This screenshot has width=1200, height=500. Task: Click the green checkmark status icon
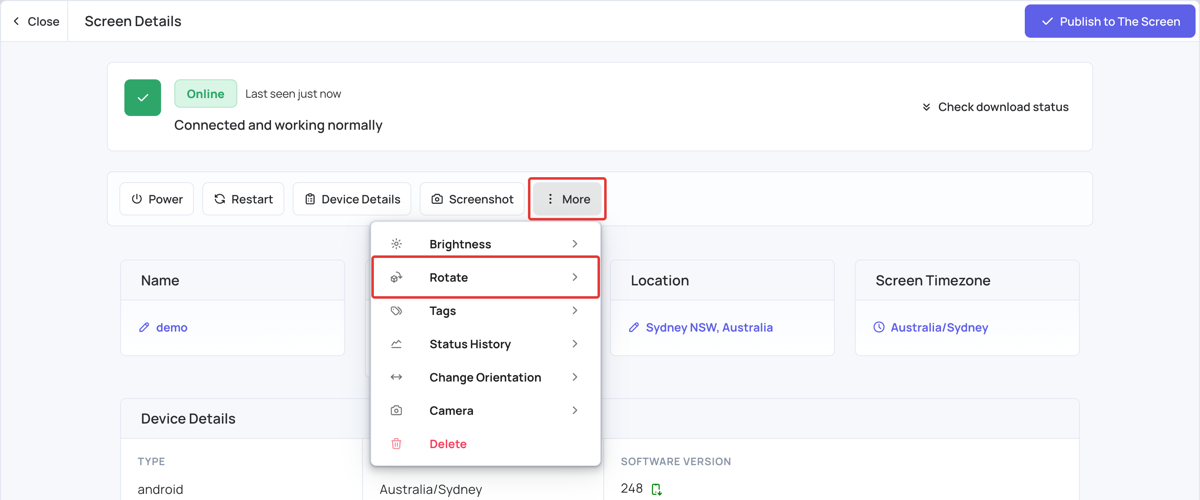coord(143,98)
